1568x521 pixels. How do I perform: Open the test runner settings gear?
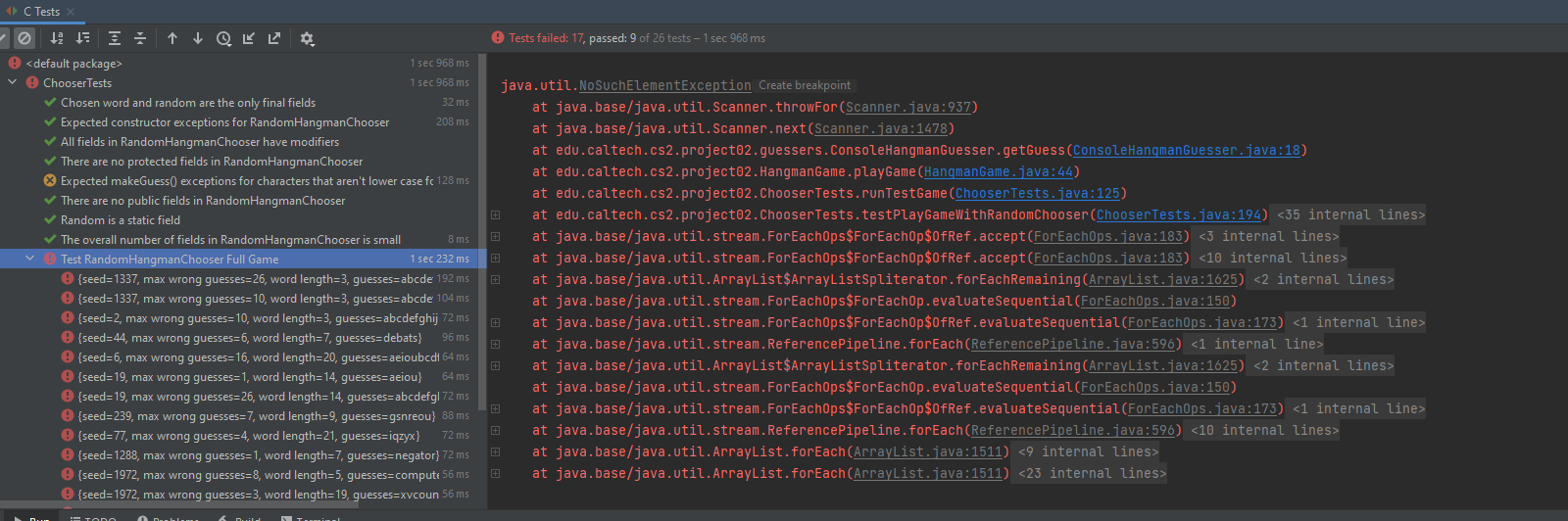pos(307,38)
